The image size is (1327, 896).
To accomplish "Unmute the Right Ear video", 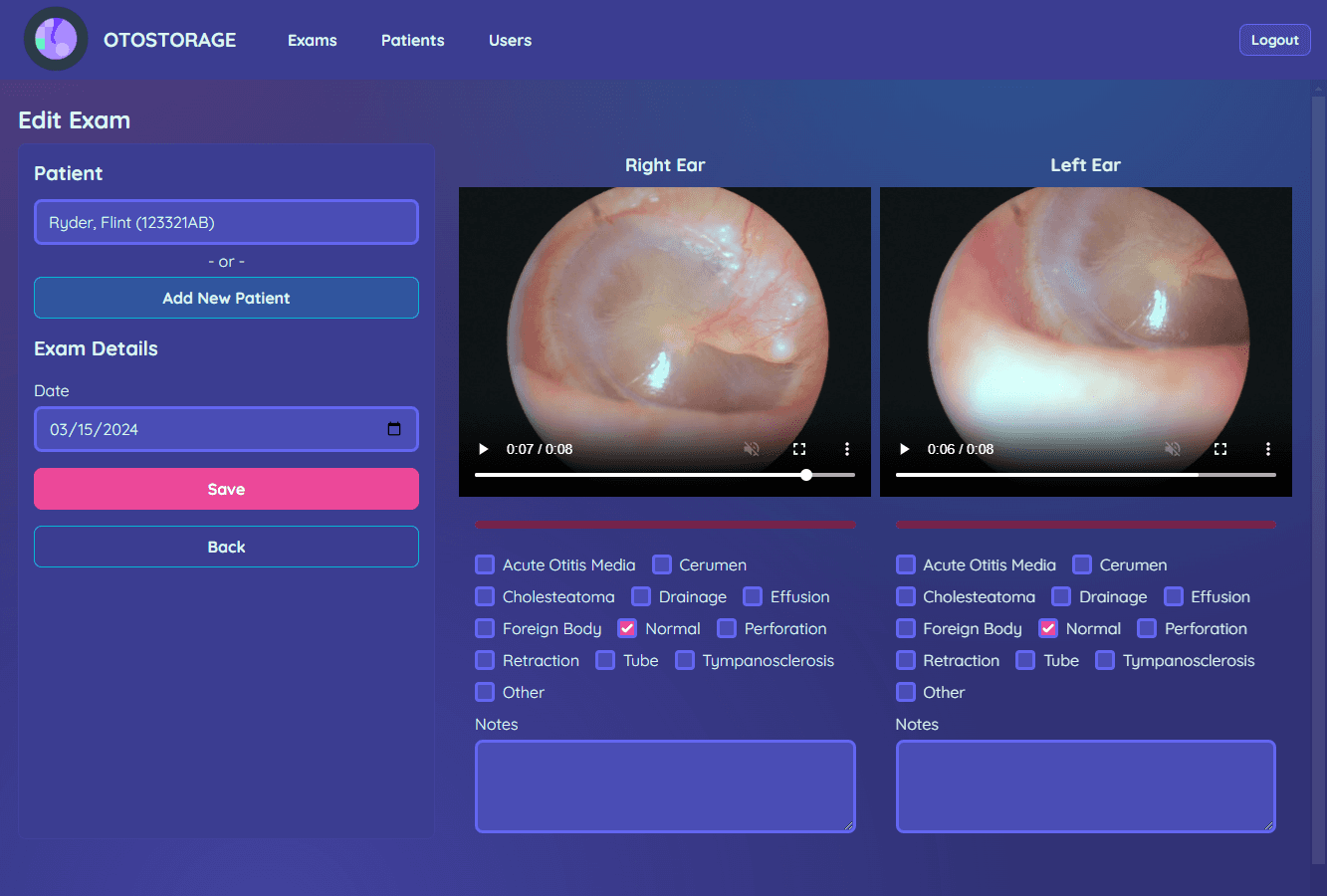I will [752, 449].
